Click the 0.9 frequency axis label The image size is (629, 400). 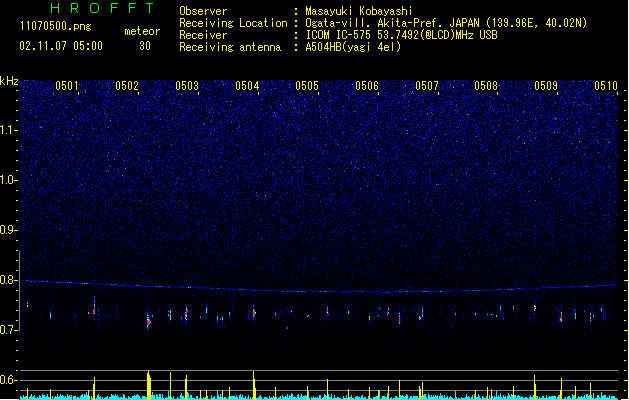coord(8,230)
